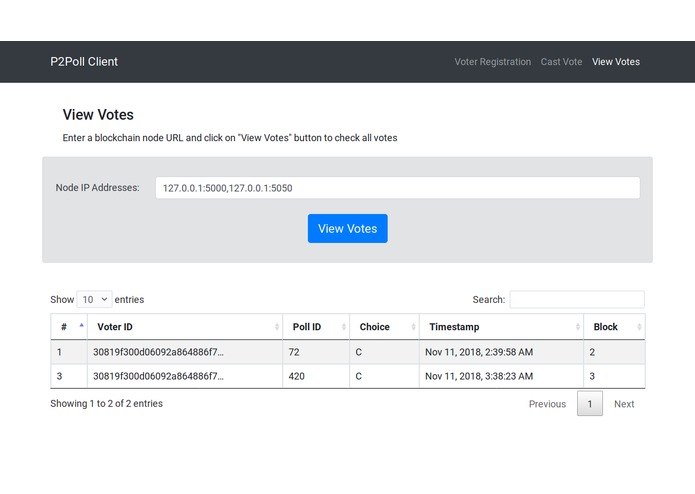Go to Next page of results

click(624, 404)
